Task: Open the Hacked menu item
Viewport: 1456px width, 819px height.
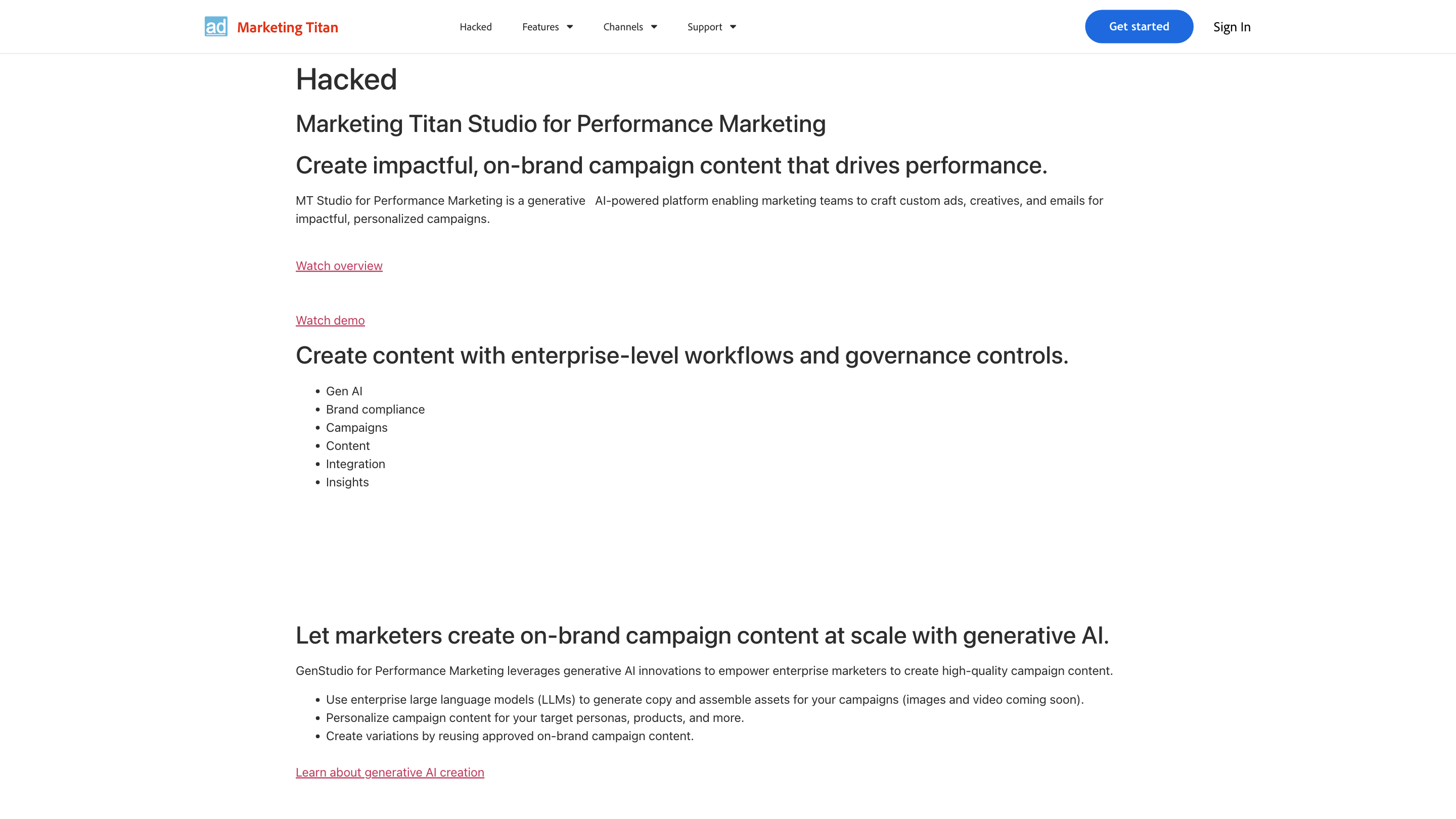Action: tap(475, 27)
